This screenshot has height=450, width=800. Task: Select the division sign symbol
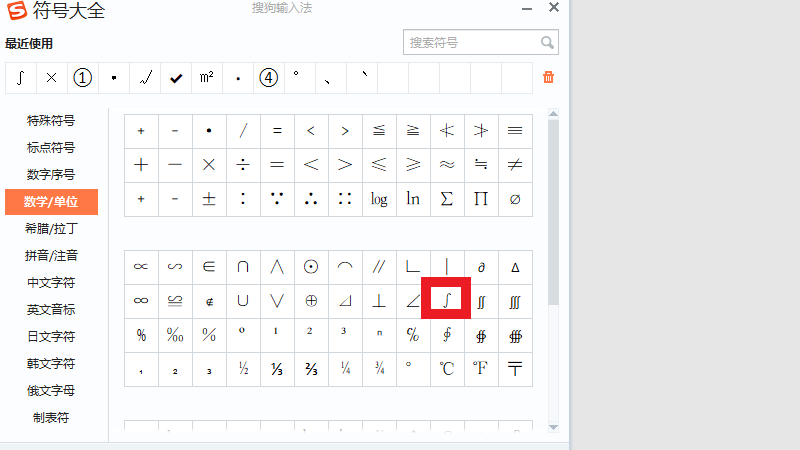tap(243, 165)
